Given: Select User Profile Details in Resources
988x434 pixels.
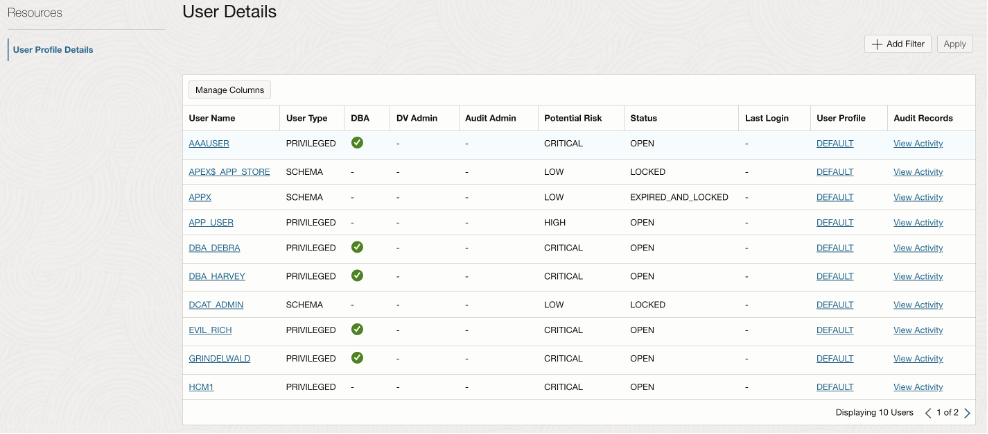Looking at the screenshot, I should point(53,50).
